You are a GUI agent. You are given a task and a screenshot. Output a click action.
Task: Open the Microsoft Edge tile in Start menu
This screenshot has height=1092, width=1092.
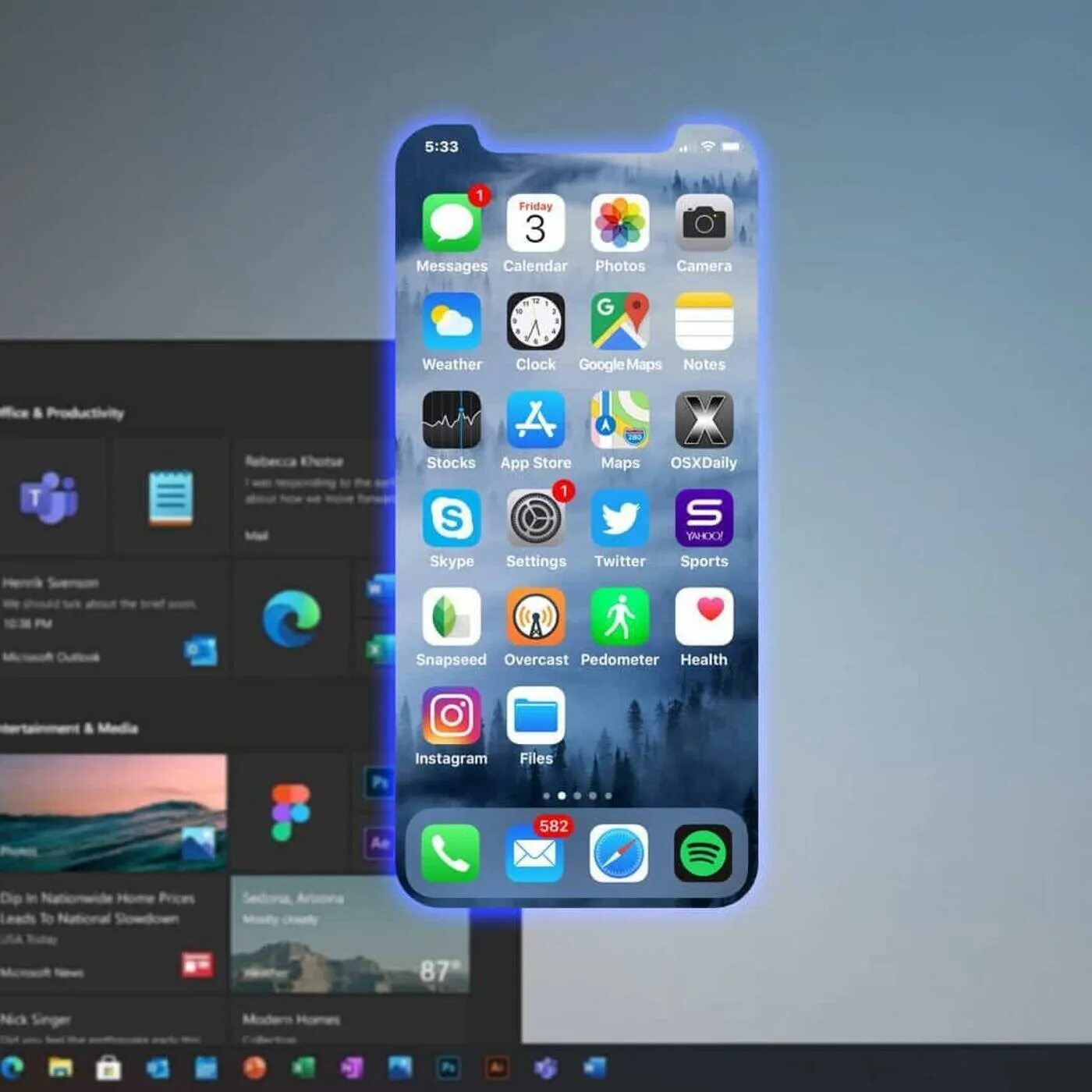(291, 618)
